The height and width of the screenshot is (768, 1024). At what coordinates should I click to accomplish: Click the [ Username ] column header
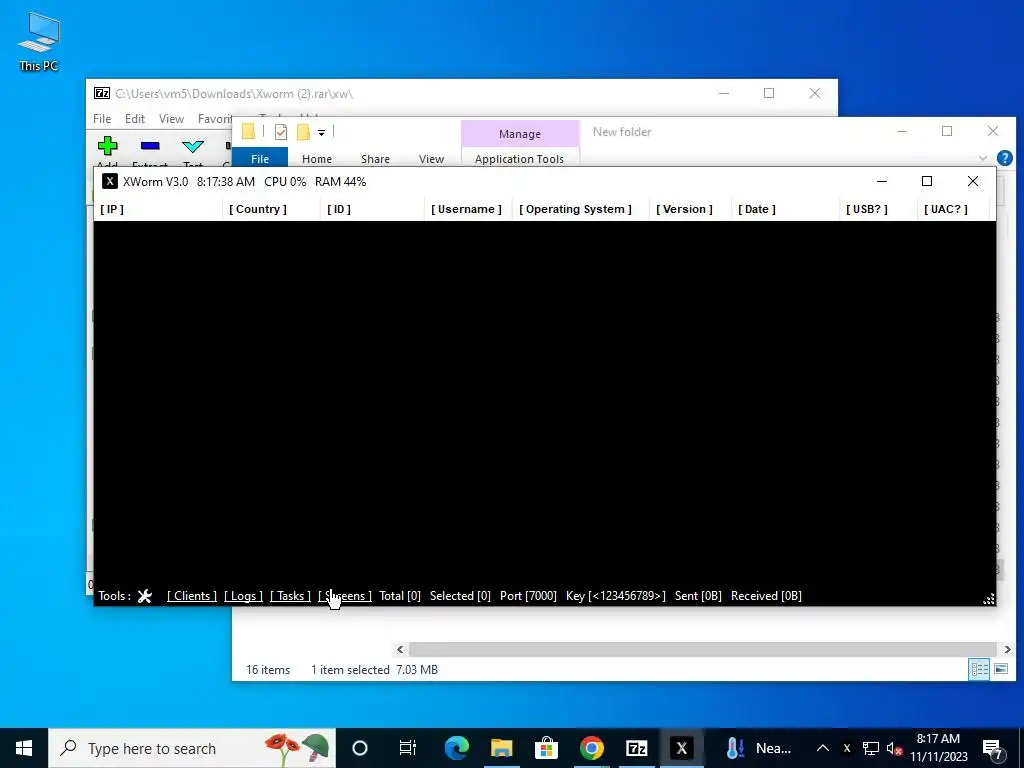click(x=466, y=209)
